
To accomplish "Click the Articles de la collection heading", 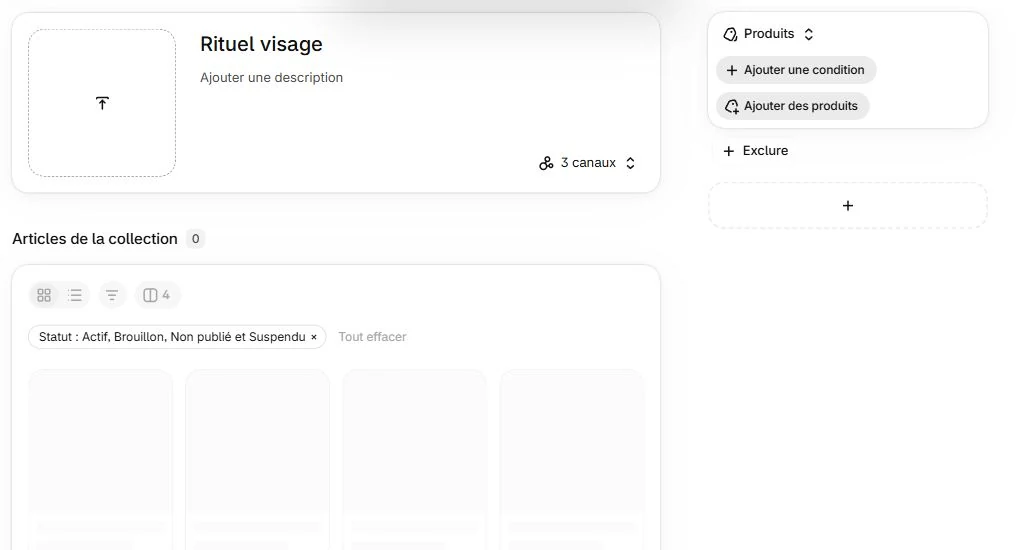I will (x=95, y=239).
